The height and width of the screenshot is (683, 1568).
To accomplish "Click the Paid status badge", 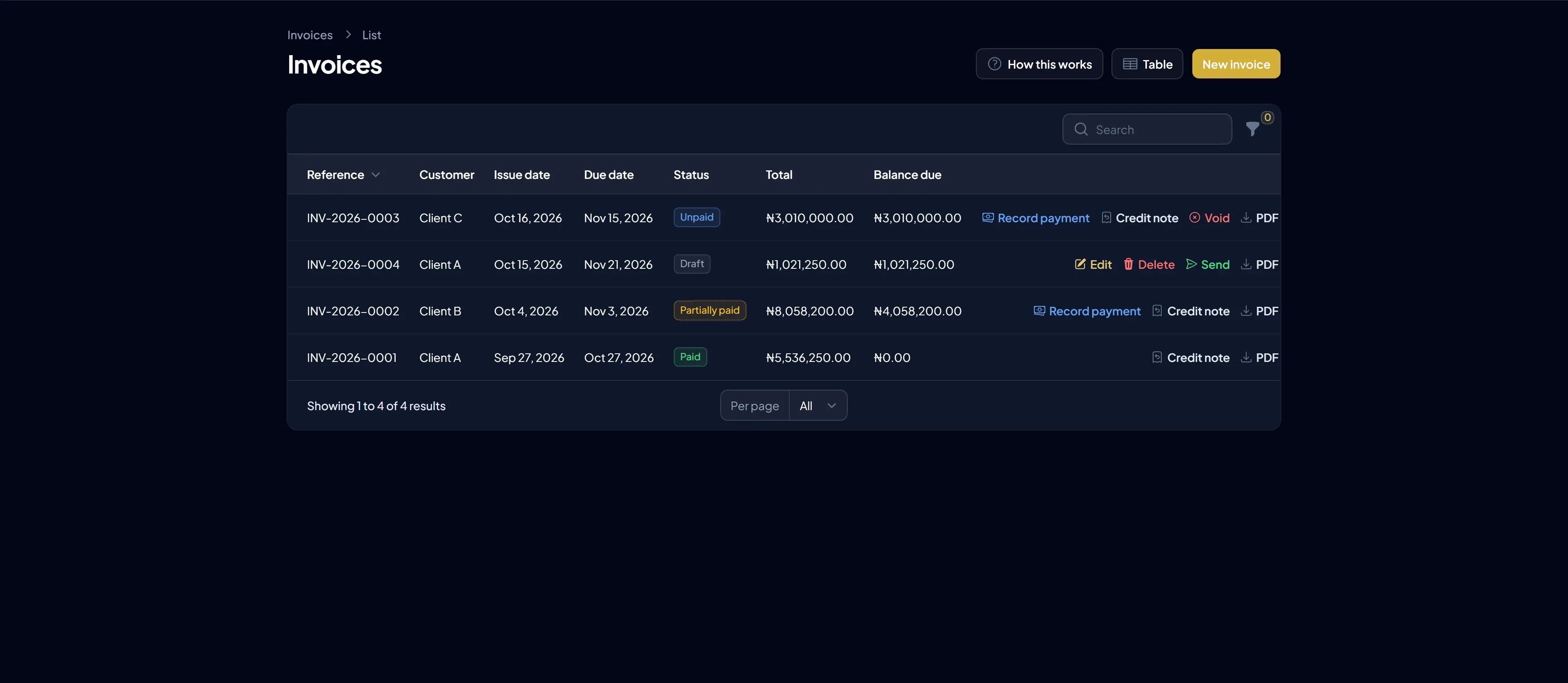I will (690, 357).
